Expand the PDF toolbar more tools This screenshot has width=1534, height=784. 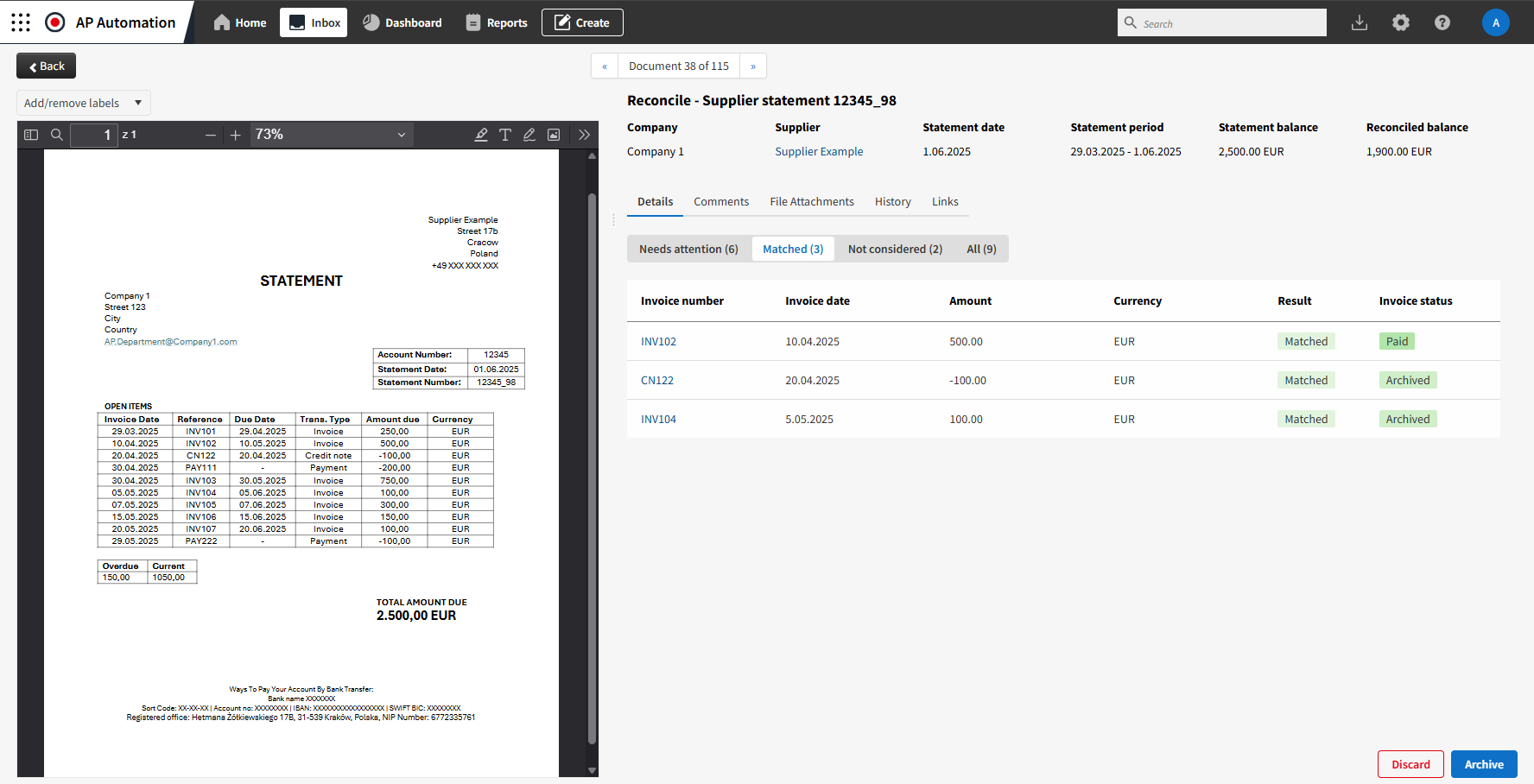click(x=585, y=135)
